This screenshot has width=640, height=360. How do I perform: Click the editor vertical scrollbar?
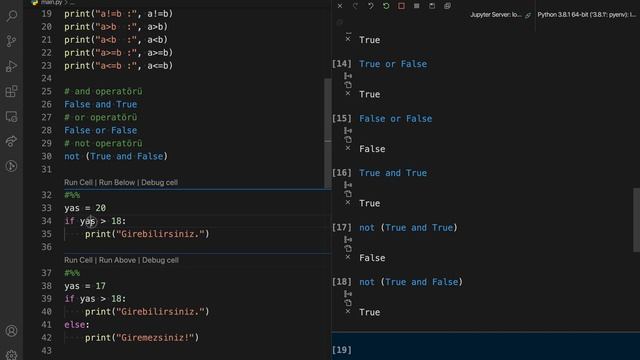[328, 133]
